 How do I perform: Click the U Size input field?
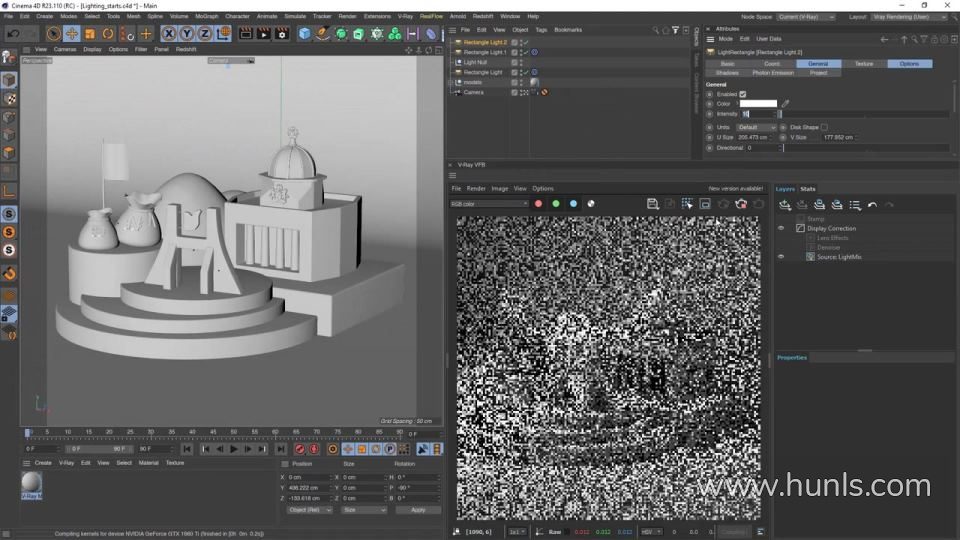tap(753, 138)
